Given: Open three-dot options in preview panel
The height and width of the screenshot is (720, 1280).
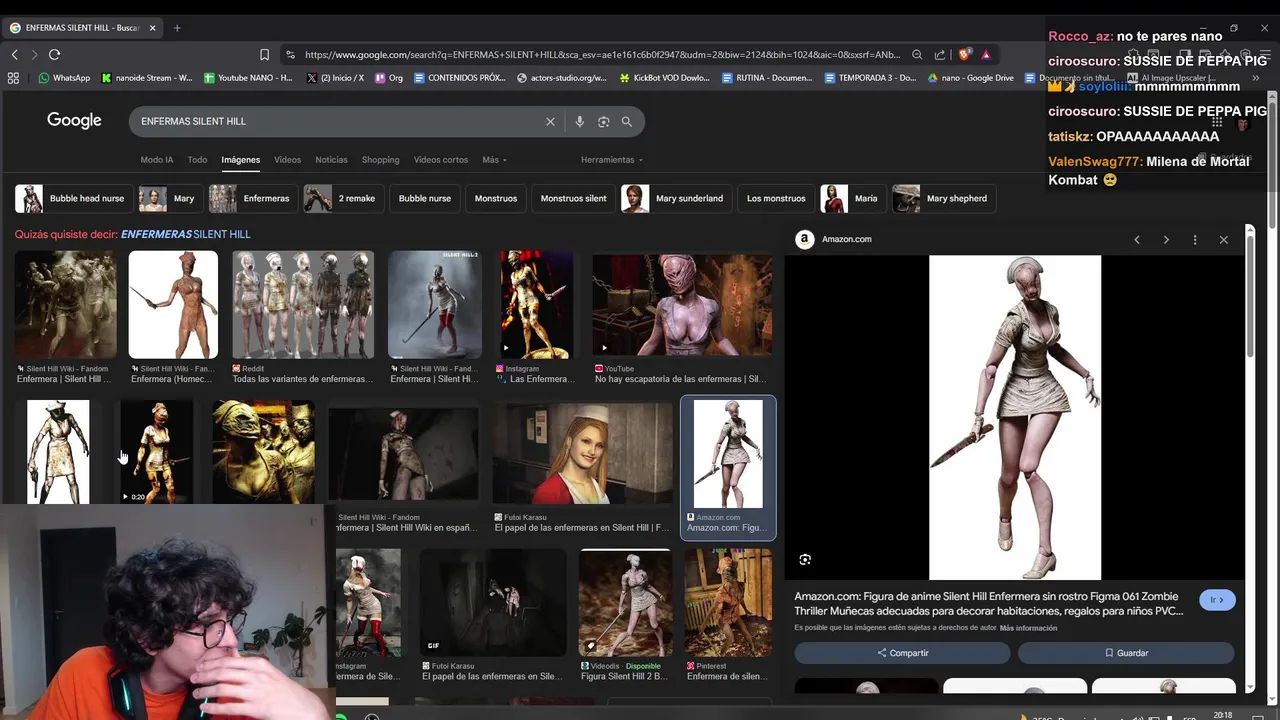Looking at the screenshot, I should coord(1195,240).
